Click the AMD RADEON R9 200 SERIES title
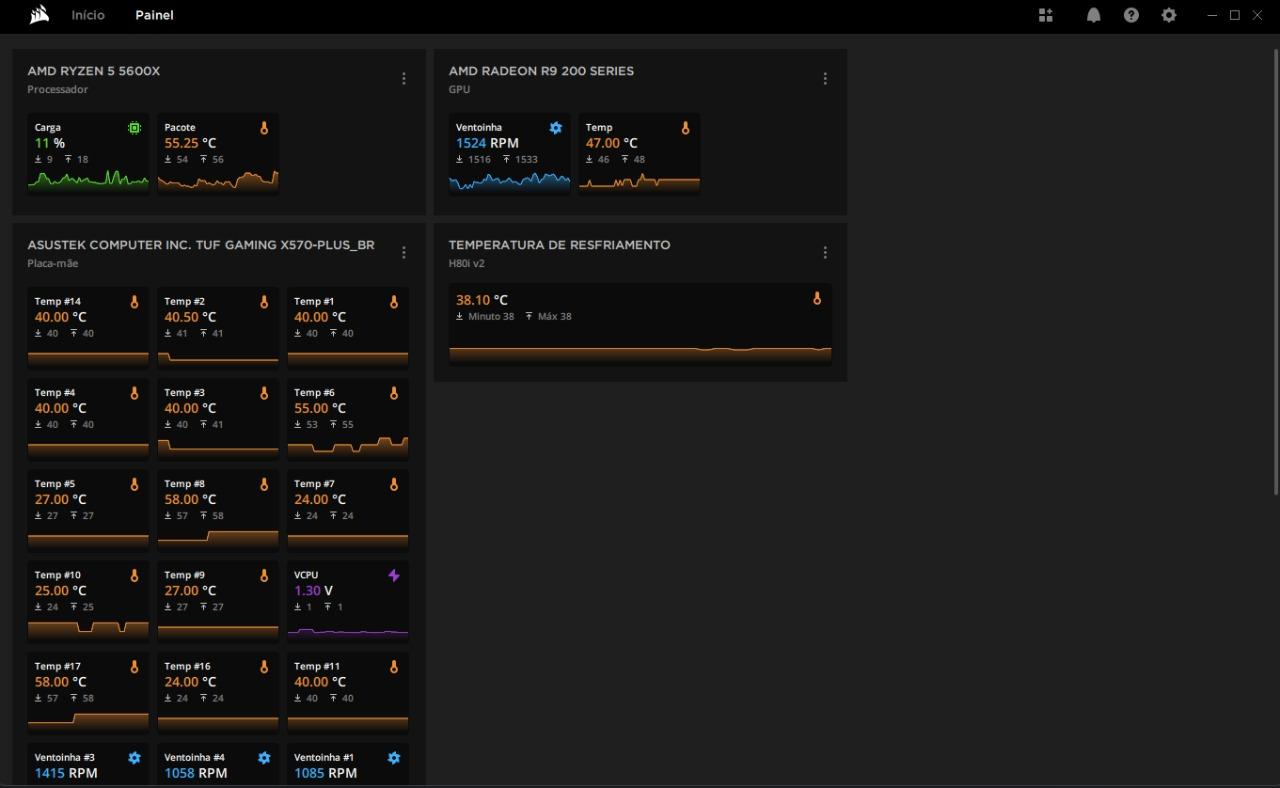This screenshot has width=1280, height=788. (541, 71)
